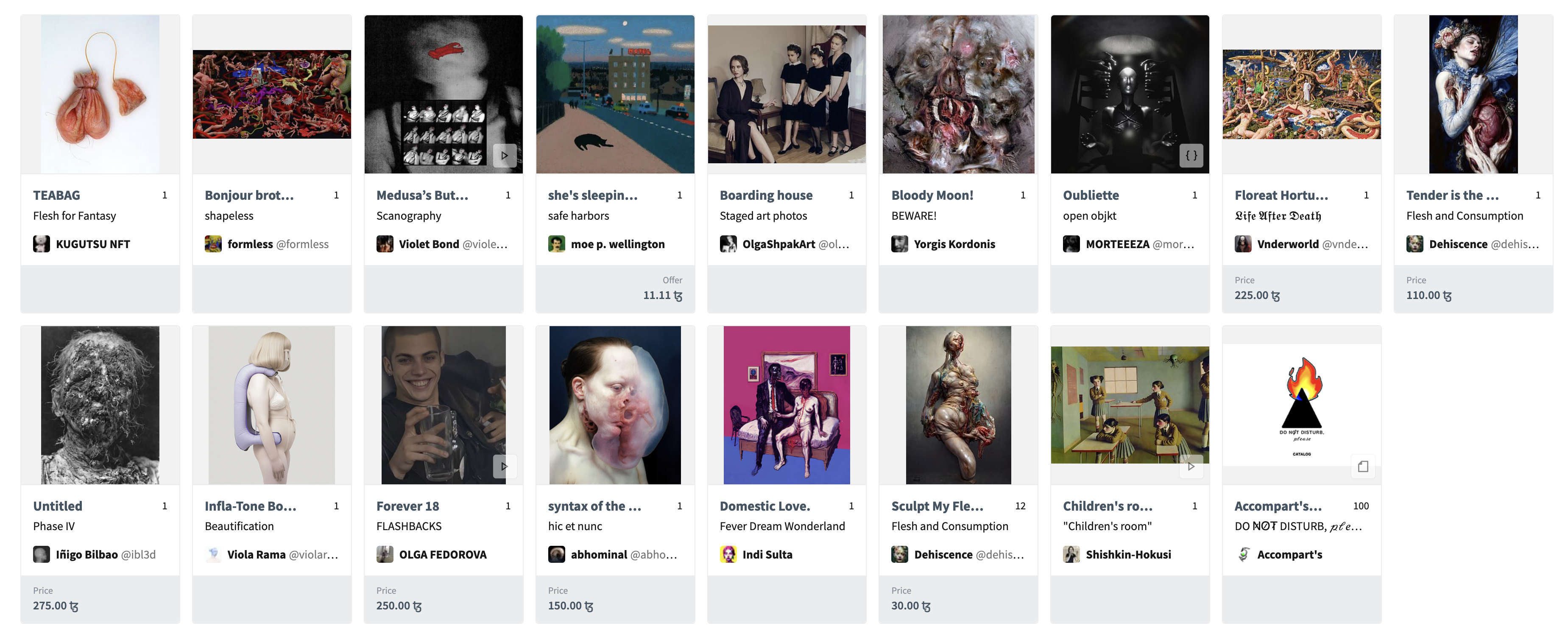This screenshot has width=1568, height=637.
Task: Open the Bloody Moon! thumbnail image
Action: coord(958,95)
